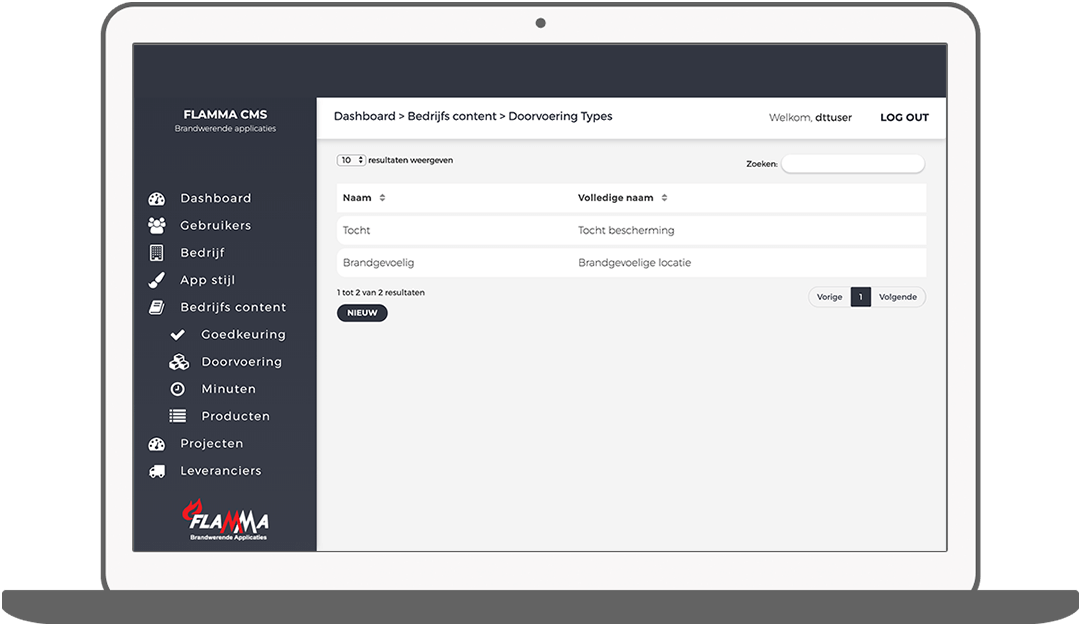1081x626 pixels.
Task: Click the dttuser username
Action: 834,117
